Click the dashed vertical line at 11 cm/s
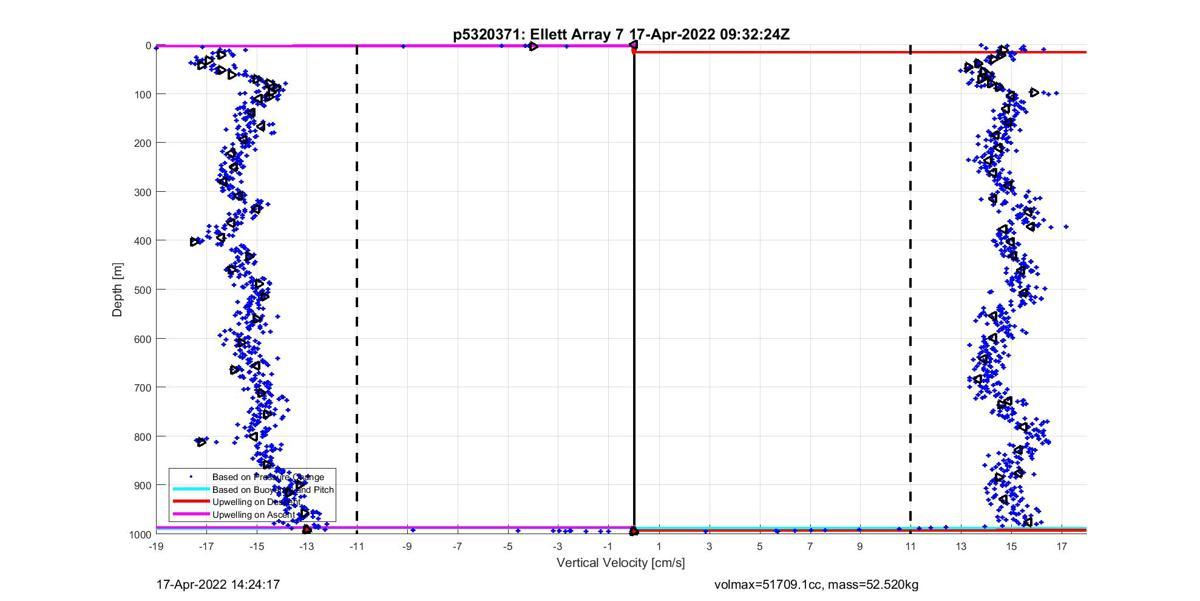Image resolution: width=1200 pixels, height=601 pixels. coord(910,290)
